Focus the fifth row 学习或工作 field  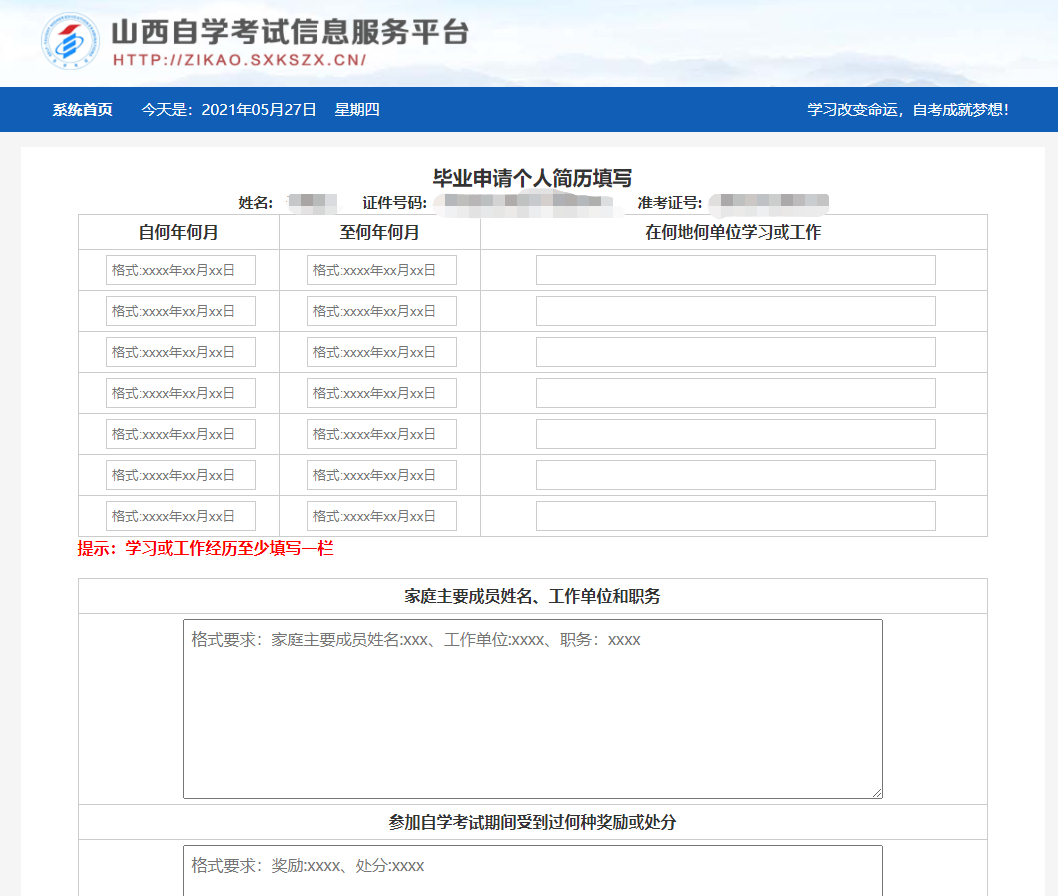736,433
